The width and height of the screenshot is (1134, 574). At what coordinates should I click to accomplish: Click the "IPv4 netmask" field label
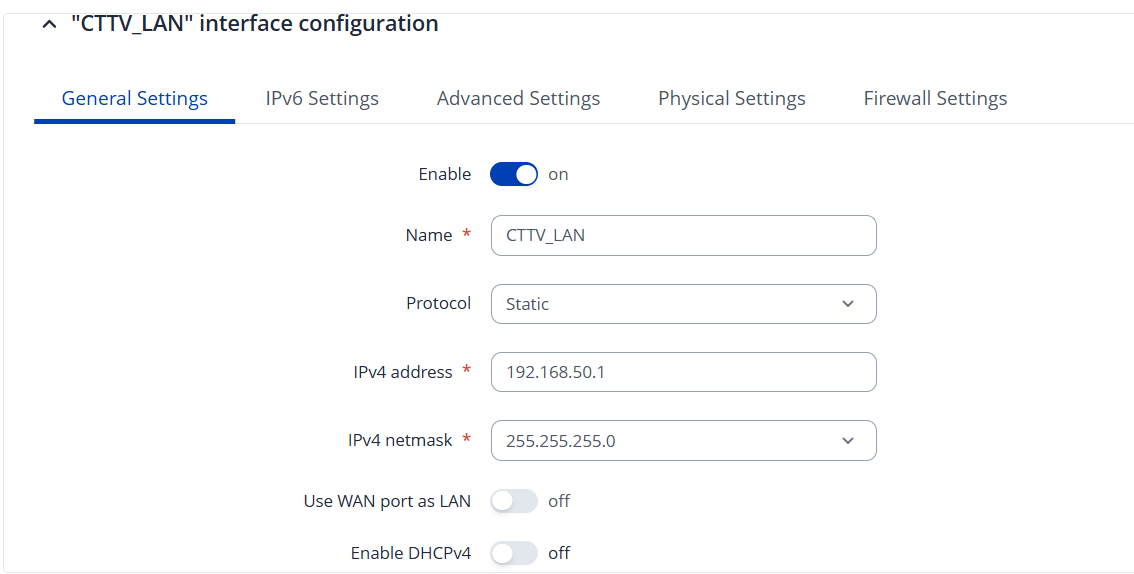tap(400, 440)
